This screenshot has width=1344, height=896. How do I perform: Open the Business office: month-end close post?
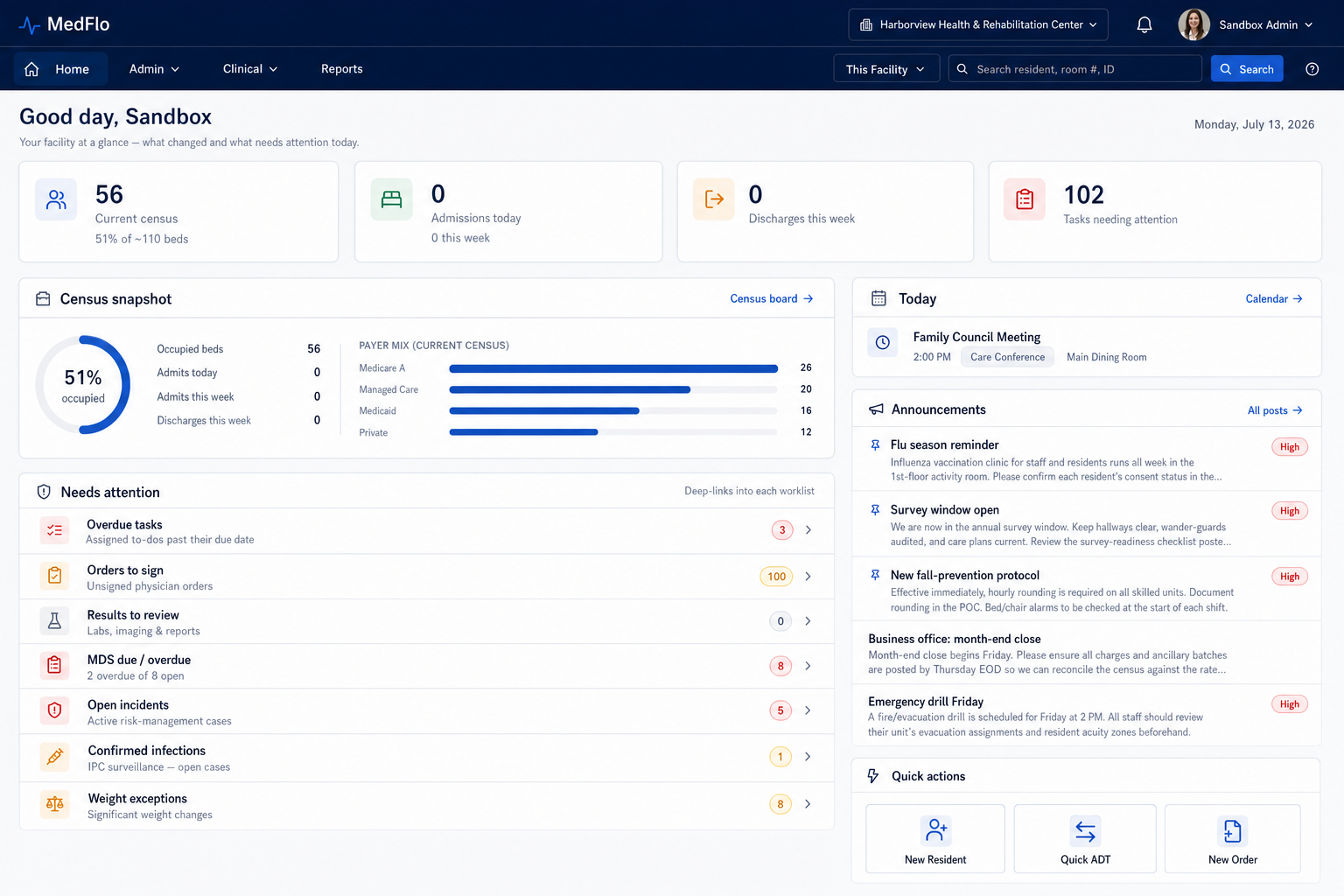click(x=1086, y=654)
